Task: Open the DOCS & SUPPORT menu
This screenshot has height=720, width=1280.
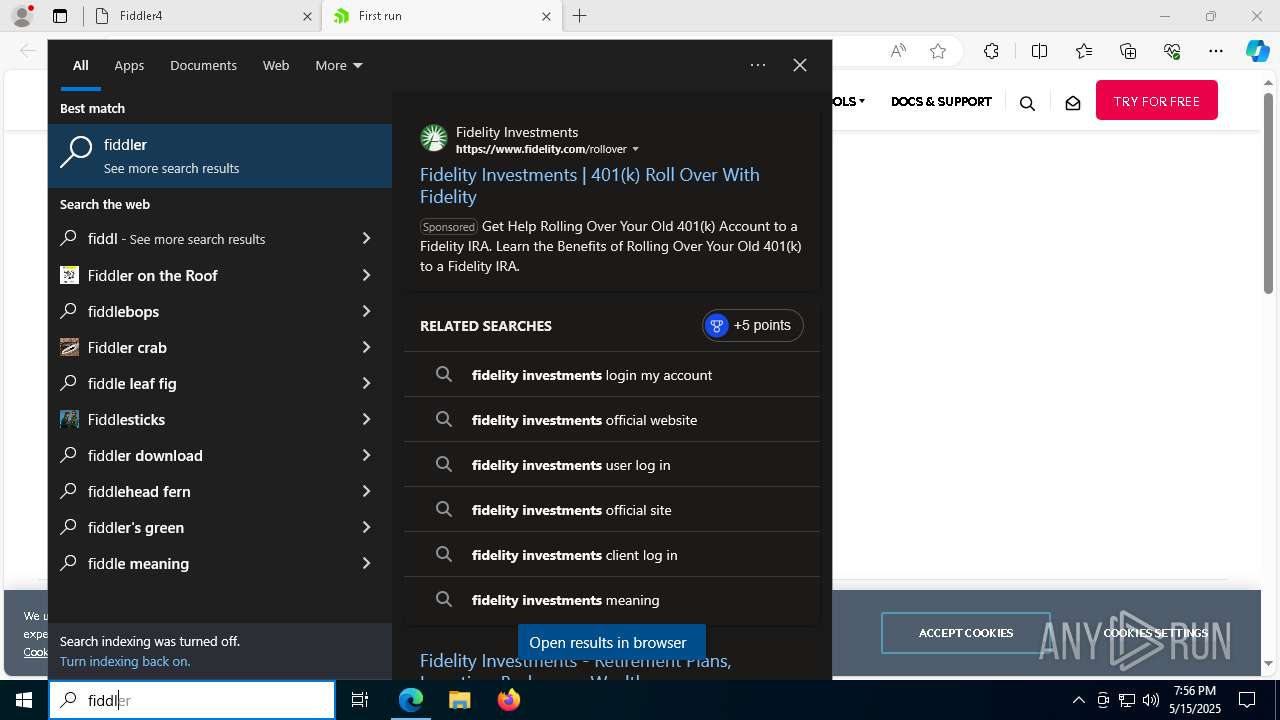Action: tap(941, 101)
